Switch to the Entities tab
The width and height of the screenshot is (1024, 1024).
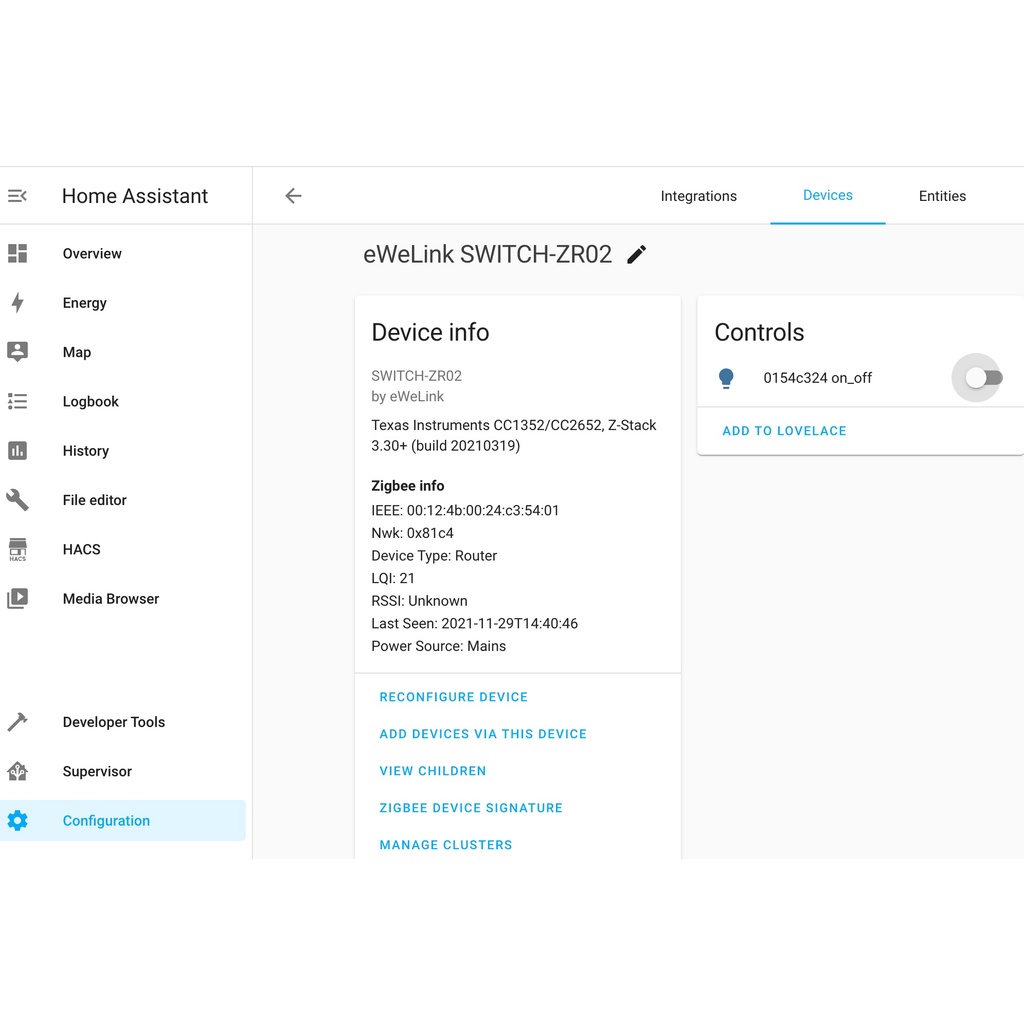[942, 196]
